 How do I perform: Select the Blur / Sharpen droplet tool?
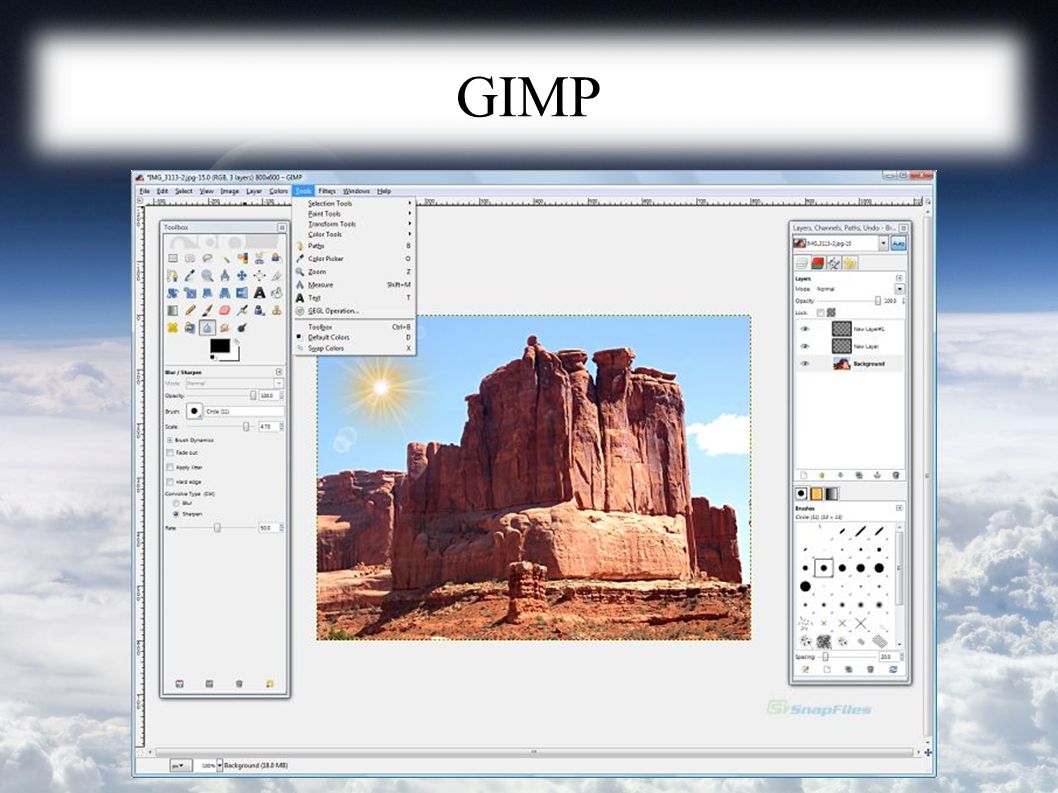[208, 328]
